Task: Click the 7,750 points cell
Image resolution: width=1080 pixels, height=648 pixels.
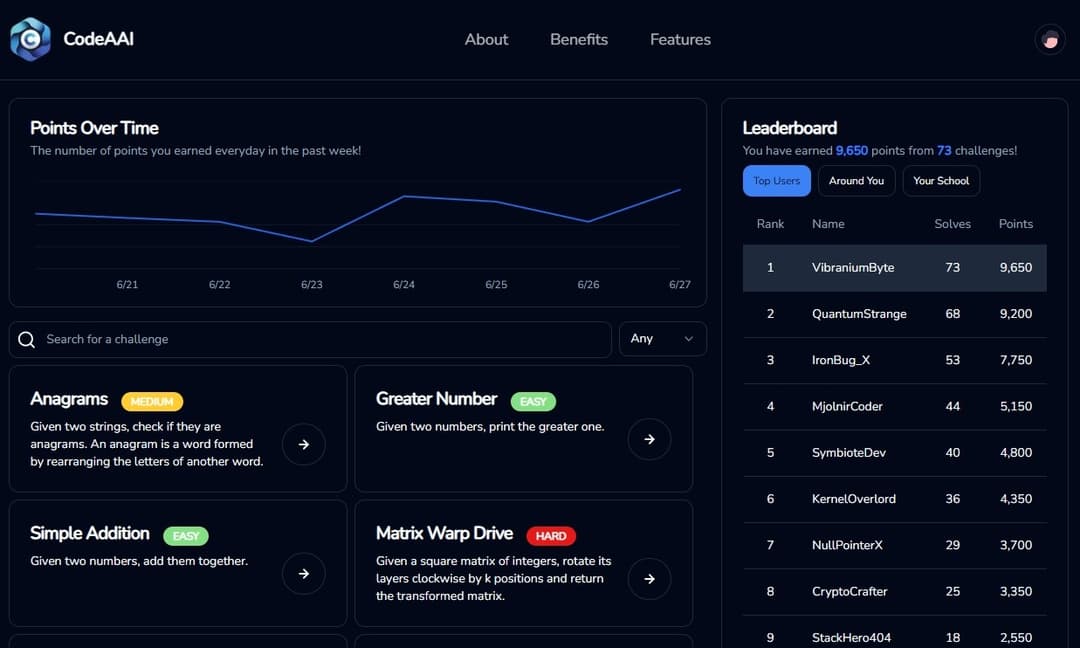Action: (1016, 360)
